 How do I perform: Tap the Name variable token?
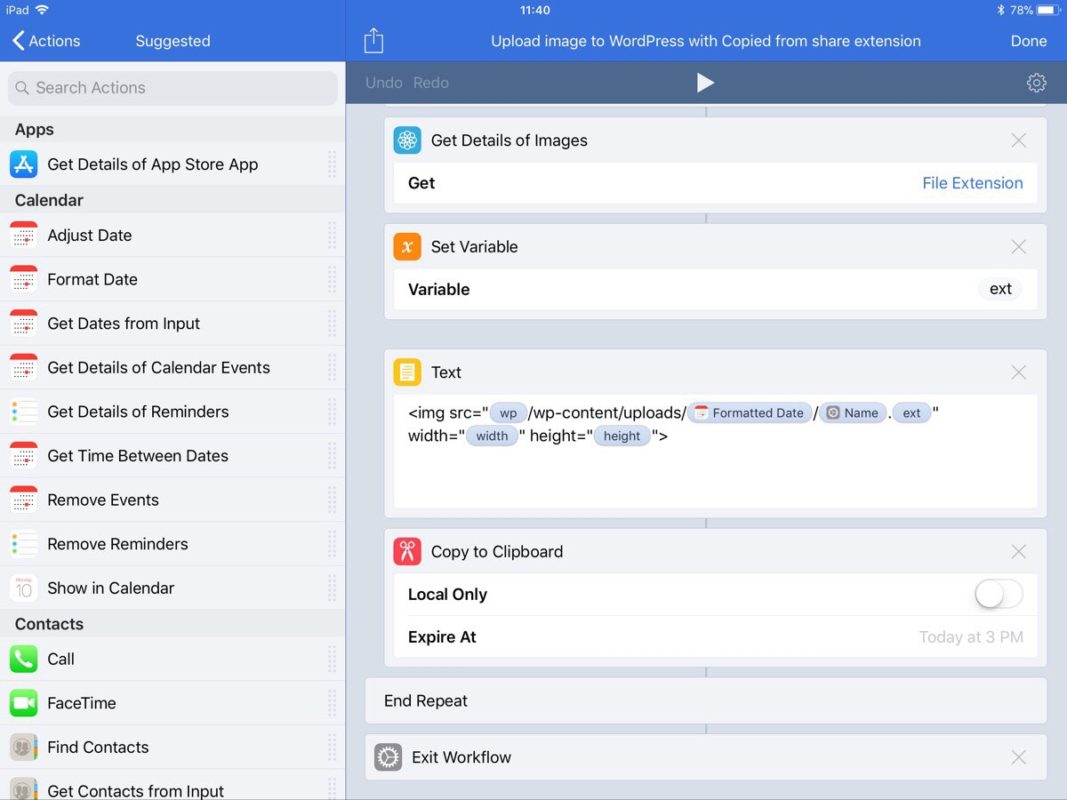click(x=853, y=413)
